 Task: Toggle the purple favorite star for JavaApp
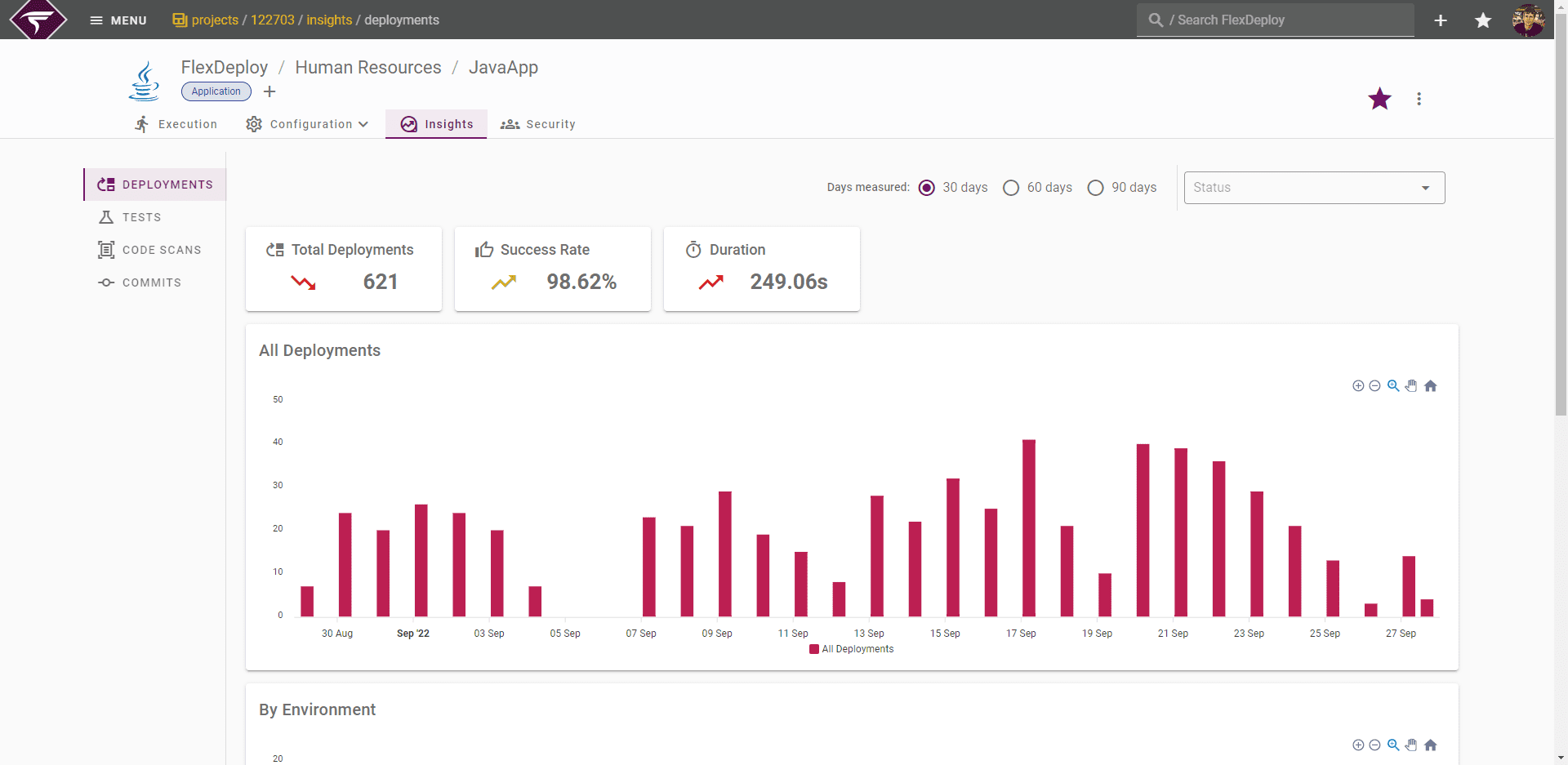point(1379,99)
